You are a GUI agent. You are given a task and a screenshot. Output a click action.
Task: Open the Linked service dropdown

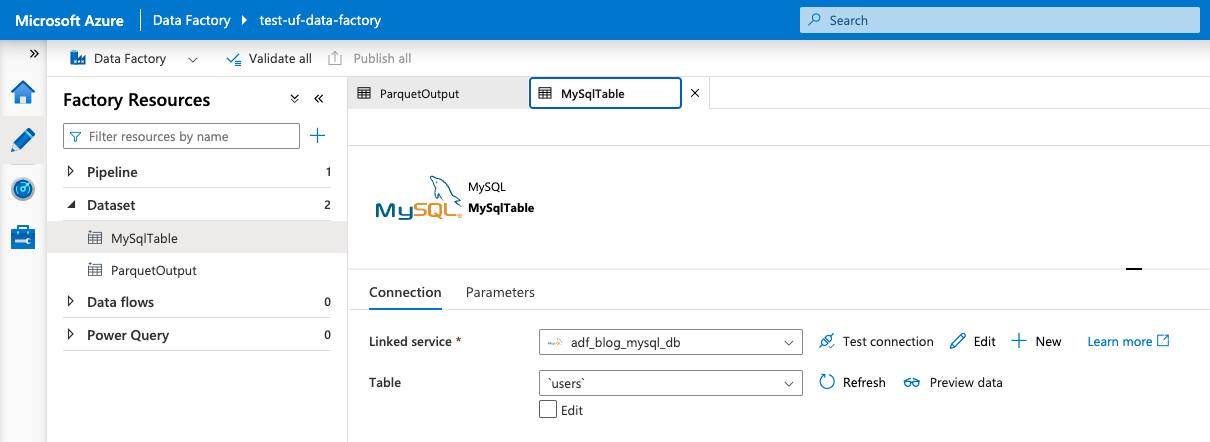(670, 342)
